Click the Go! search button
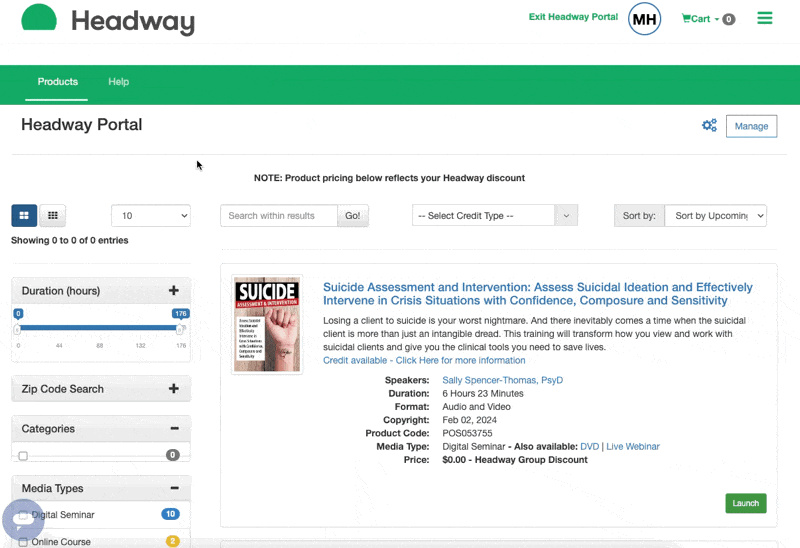Screen dimensions: 800x548 tap(353, 215)
